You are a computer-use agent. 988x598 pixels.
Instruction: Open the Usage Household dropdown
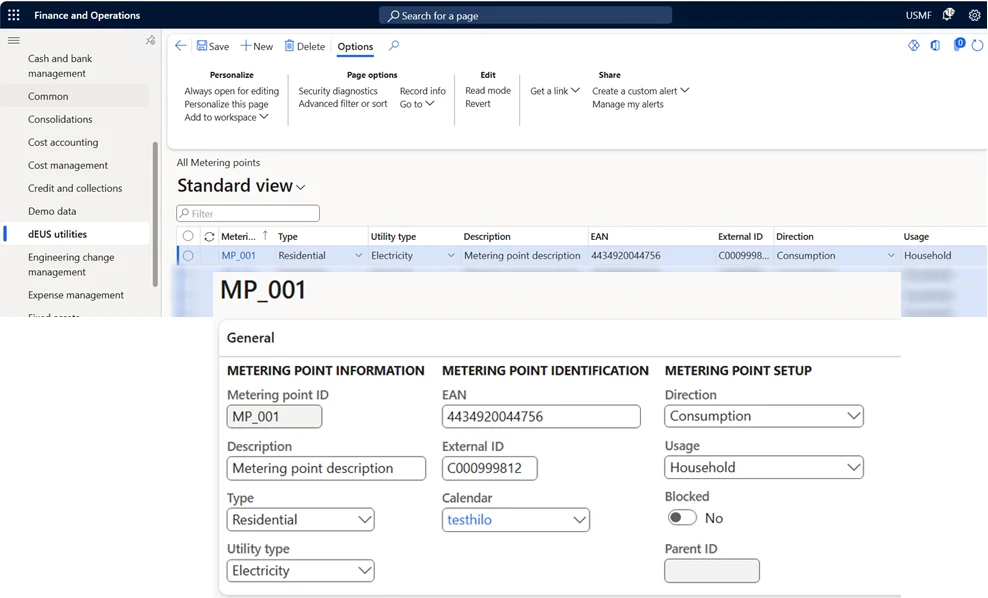coord(764,468)
